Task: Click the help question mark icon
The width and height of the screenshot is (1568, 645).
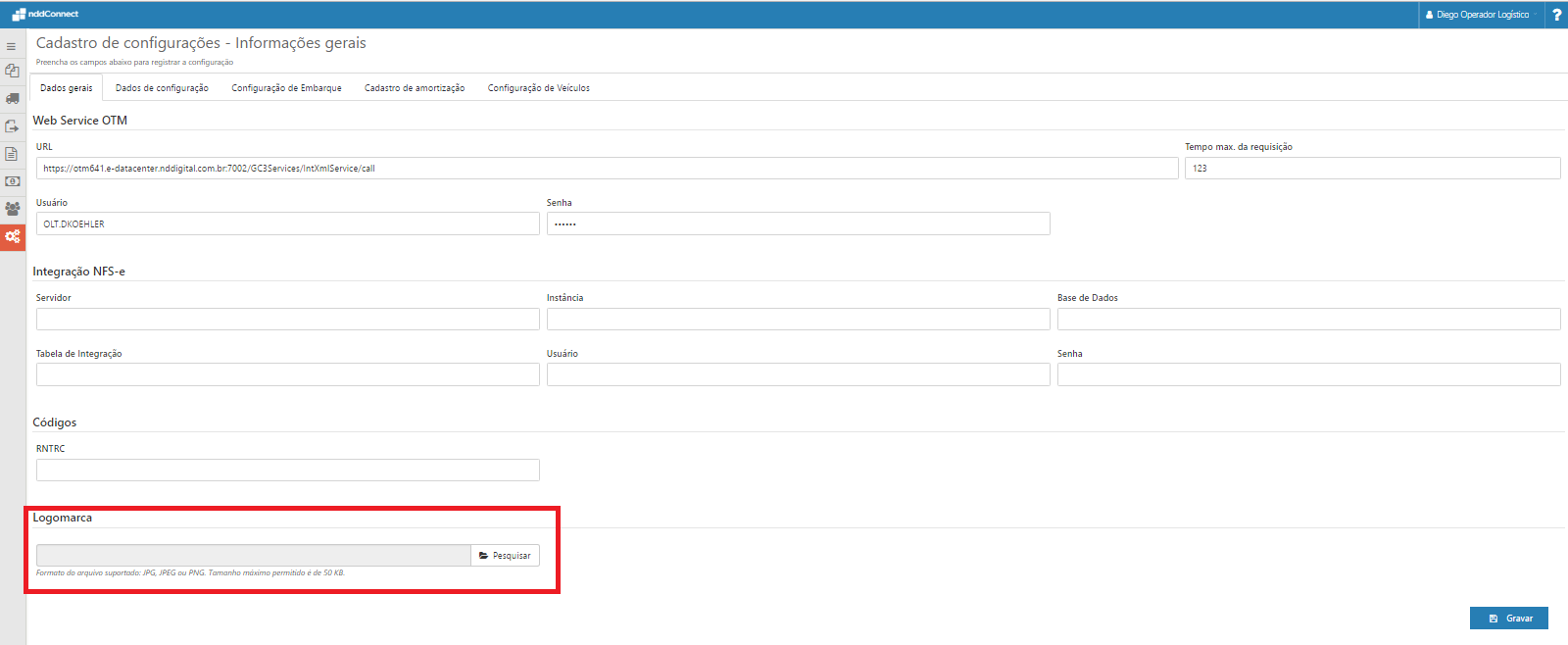Action: [1556, 15]
